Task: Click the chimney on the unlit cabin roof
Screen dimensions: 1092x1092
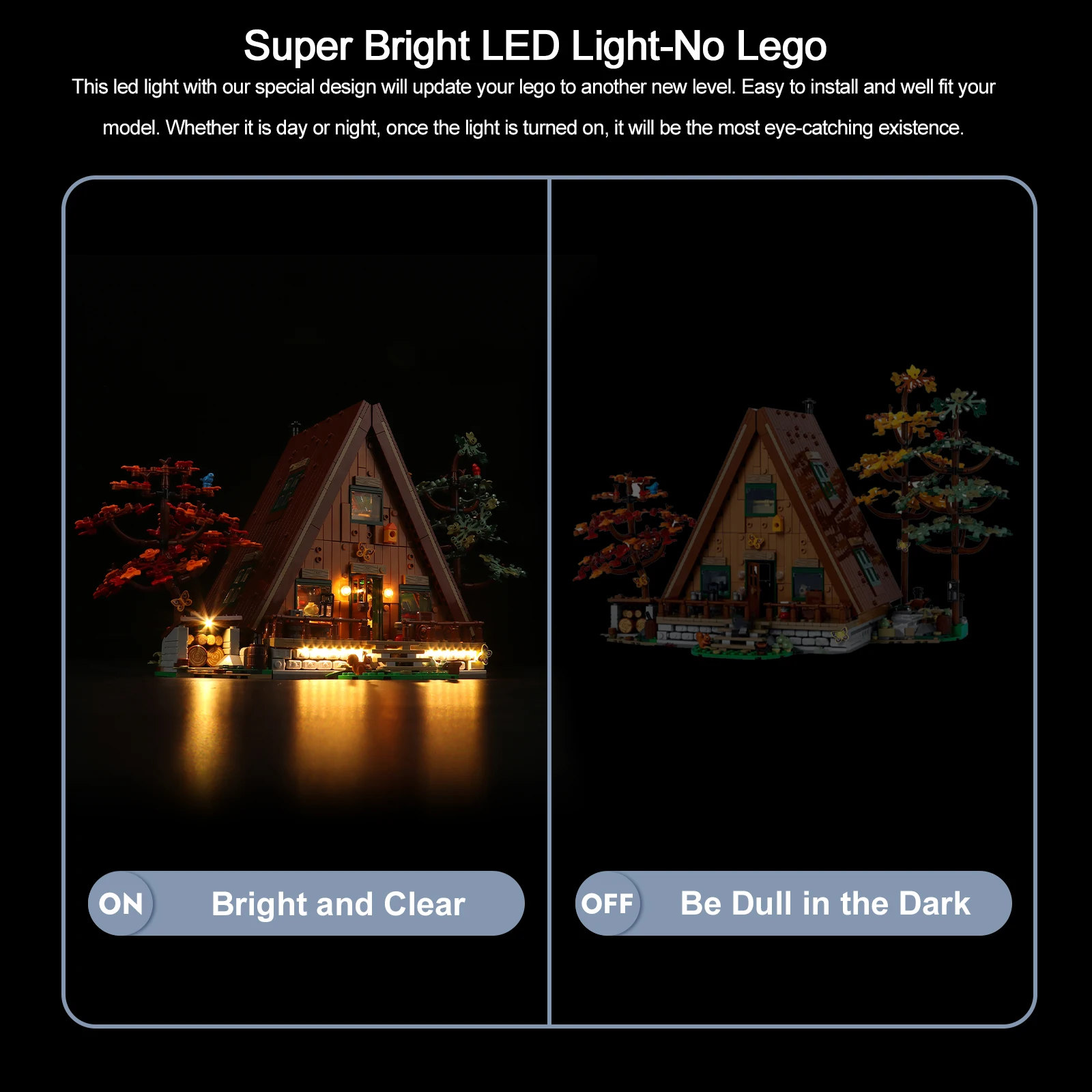Action: click(x=809, y=405)
